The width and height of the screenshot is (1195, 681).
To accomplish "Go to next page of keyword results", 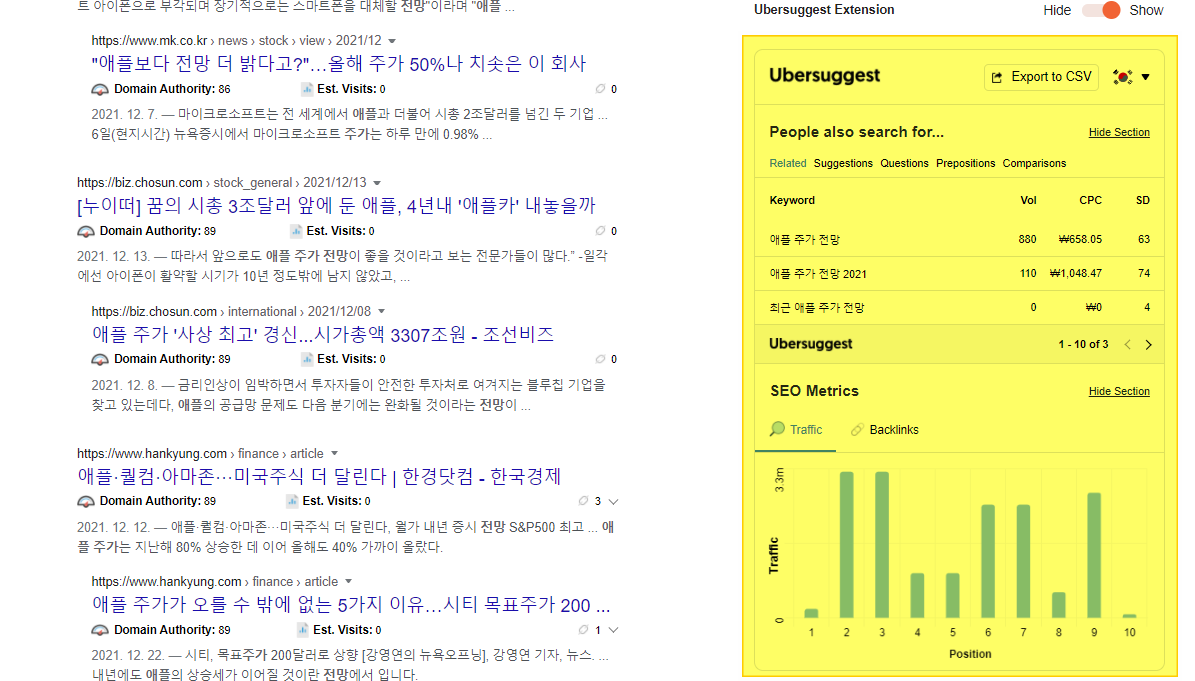I will (x=1149, y=344).
